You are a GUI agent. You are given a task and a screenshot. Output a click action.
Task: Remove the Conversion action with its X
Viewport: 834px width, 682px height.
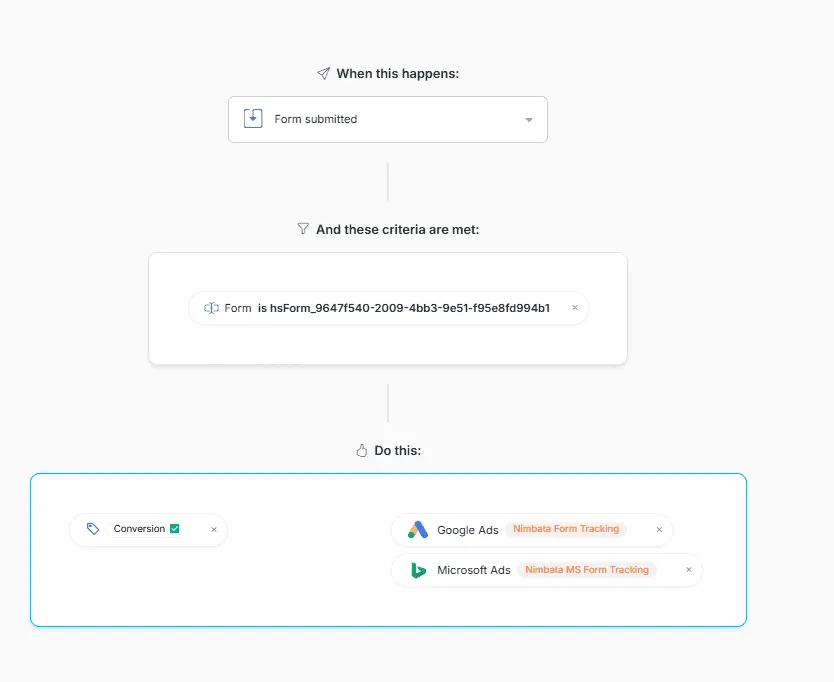pyautogui.click(x=214, y=529)
